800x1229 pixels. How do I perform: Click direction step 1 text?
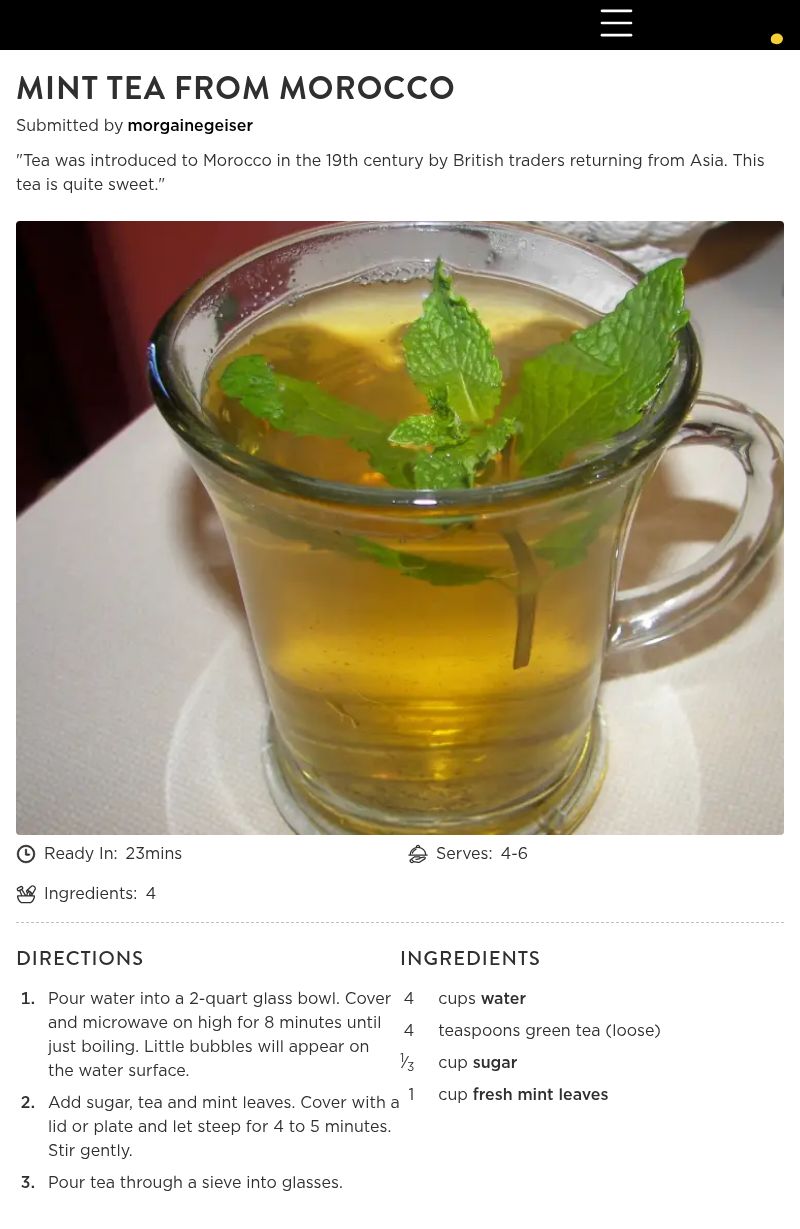(220, 1034)
